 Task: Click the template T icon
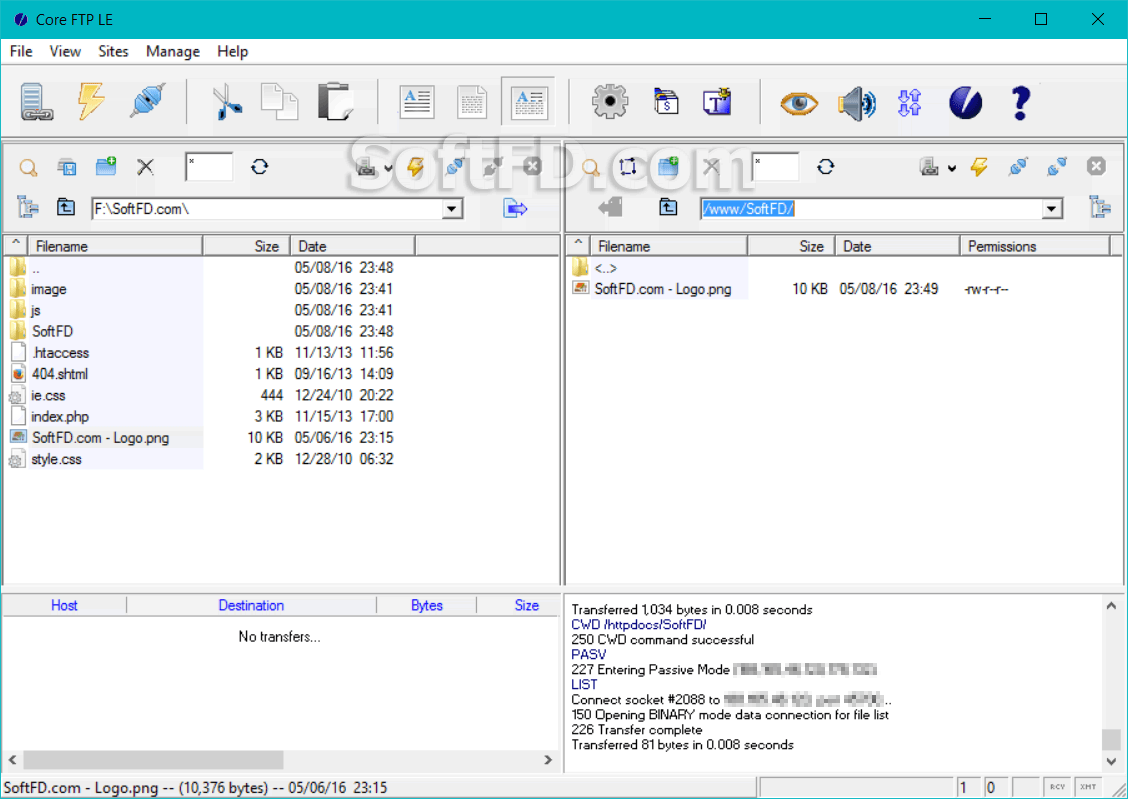tap(717, 101)
